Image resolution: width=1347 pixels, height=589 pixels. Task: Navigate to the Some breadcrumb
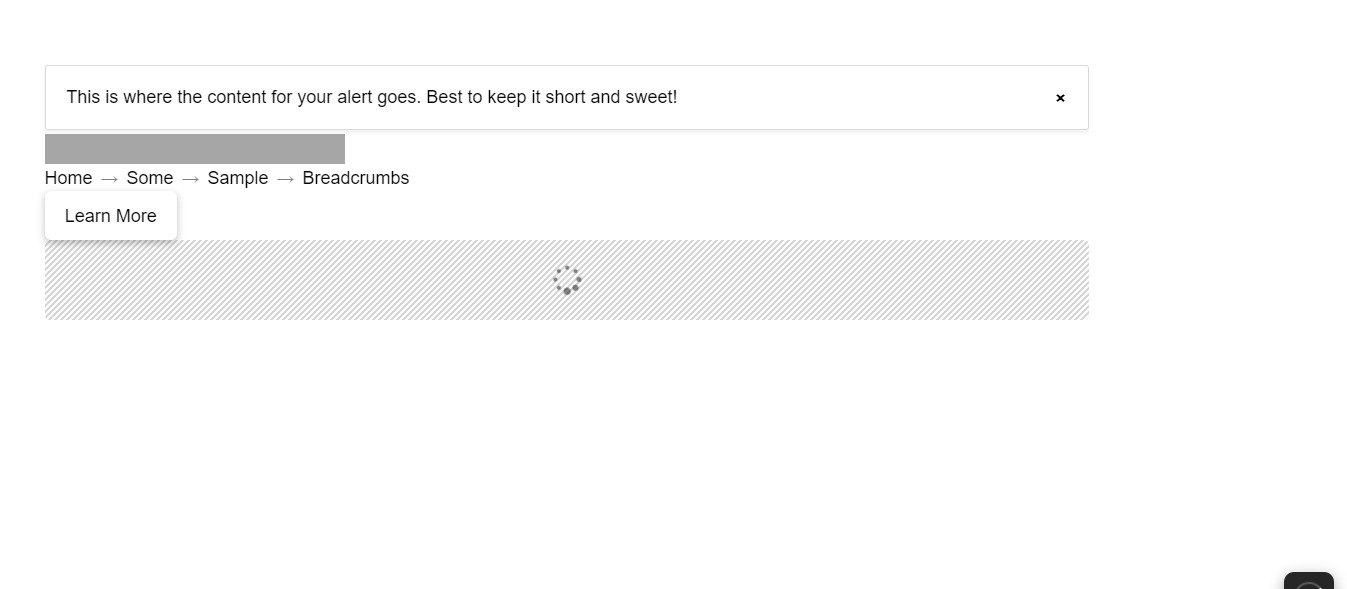pos(149,178)
